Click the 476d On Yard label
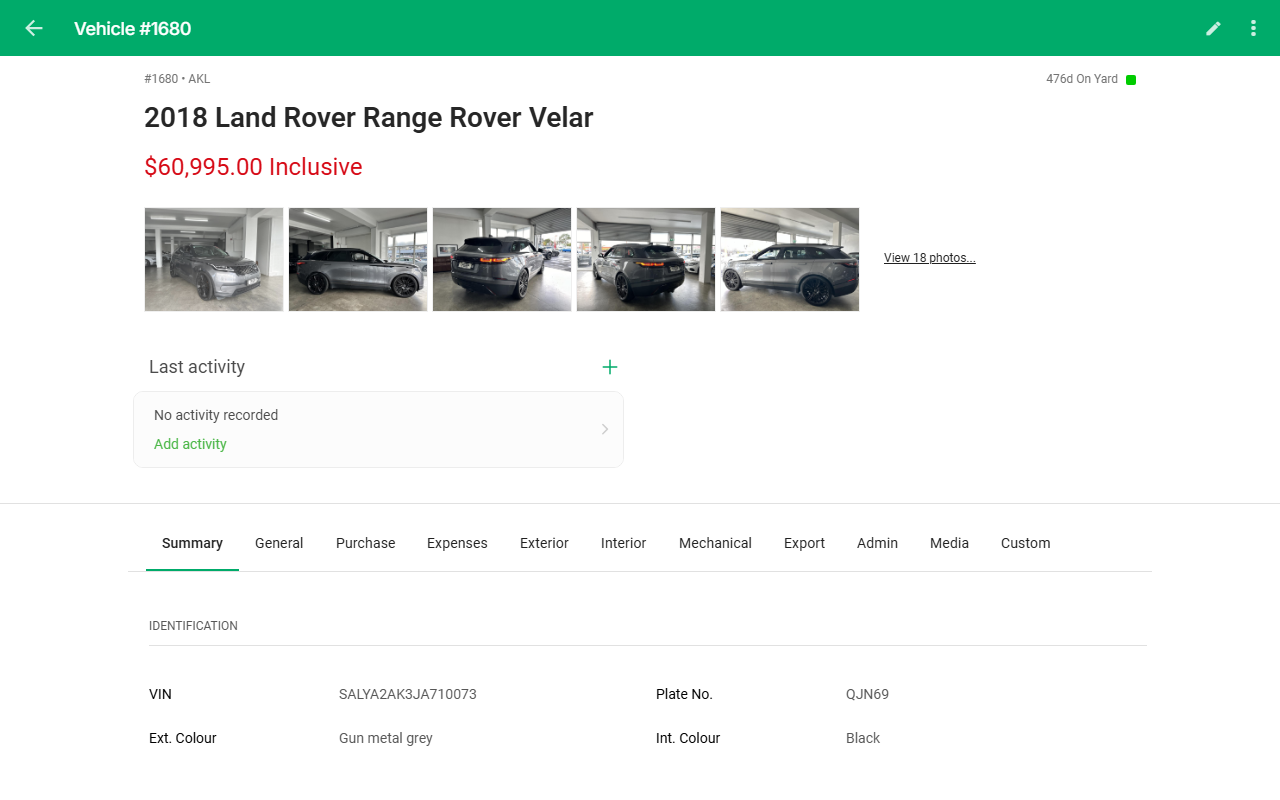The width and height of the screenshot is (1280, 800). [1082, 79]
